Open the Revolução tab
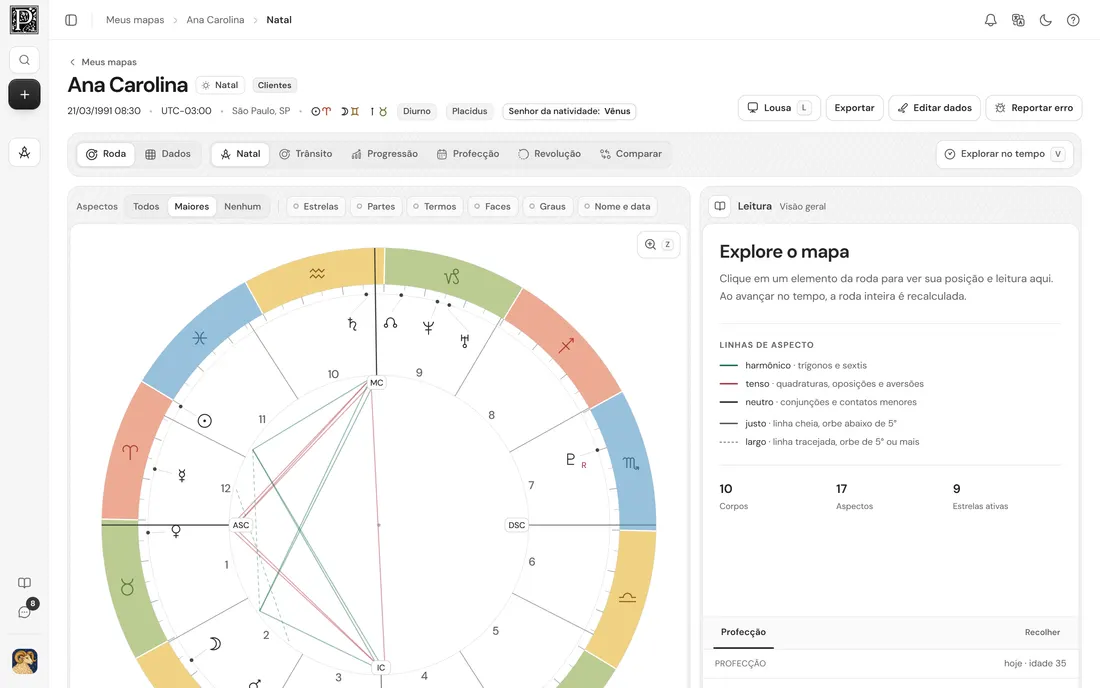Image resolution: width=1100 pixels, height=688 pixels. [549, 154]
